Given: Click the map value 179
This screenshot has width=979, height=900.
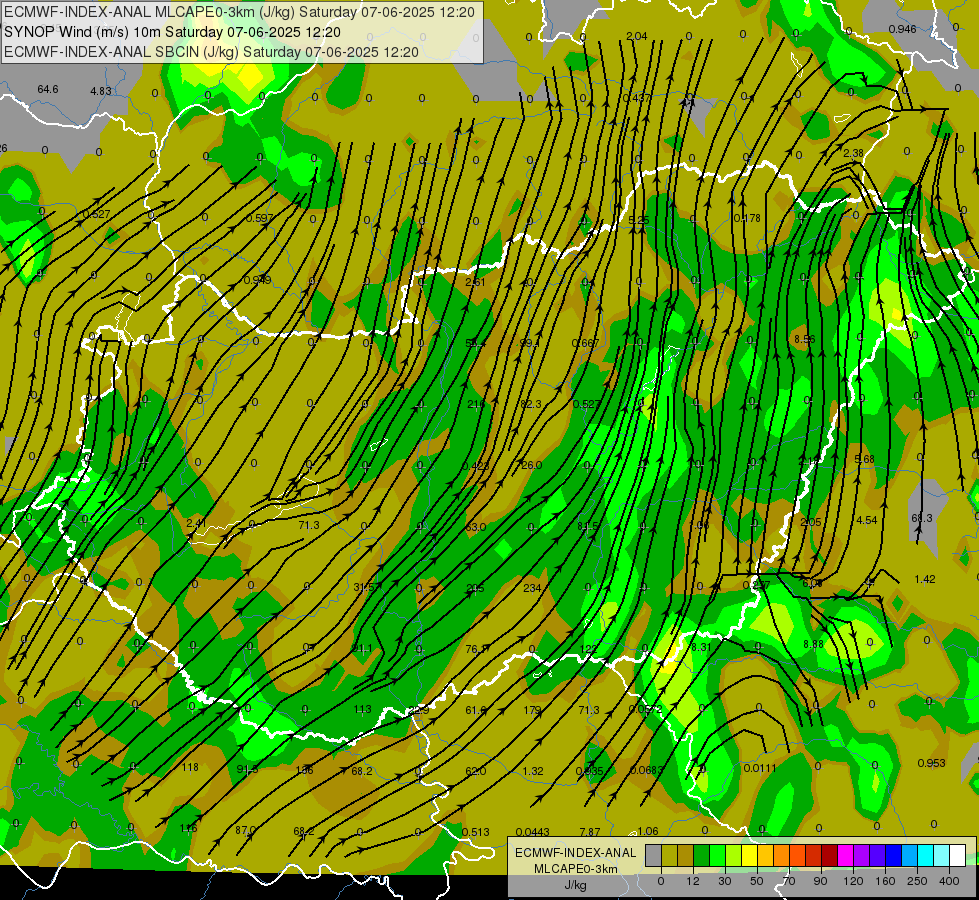Looking at the screenshot, I should click(532, 710).
